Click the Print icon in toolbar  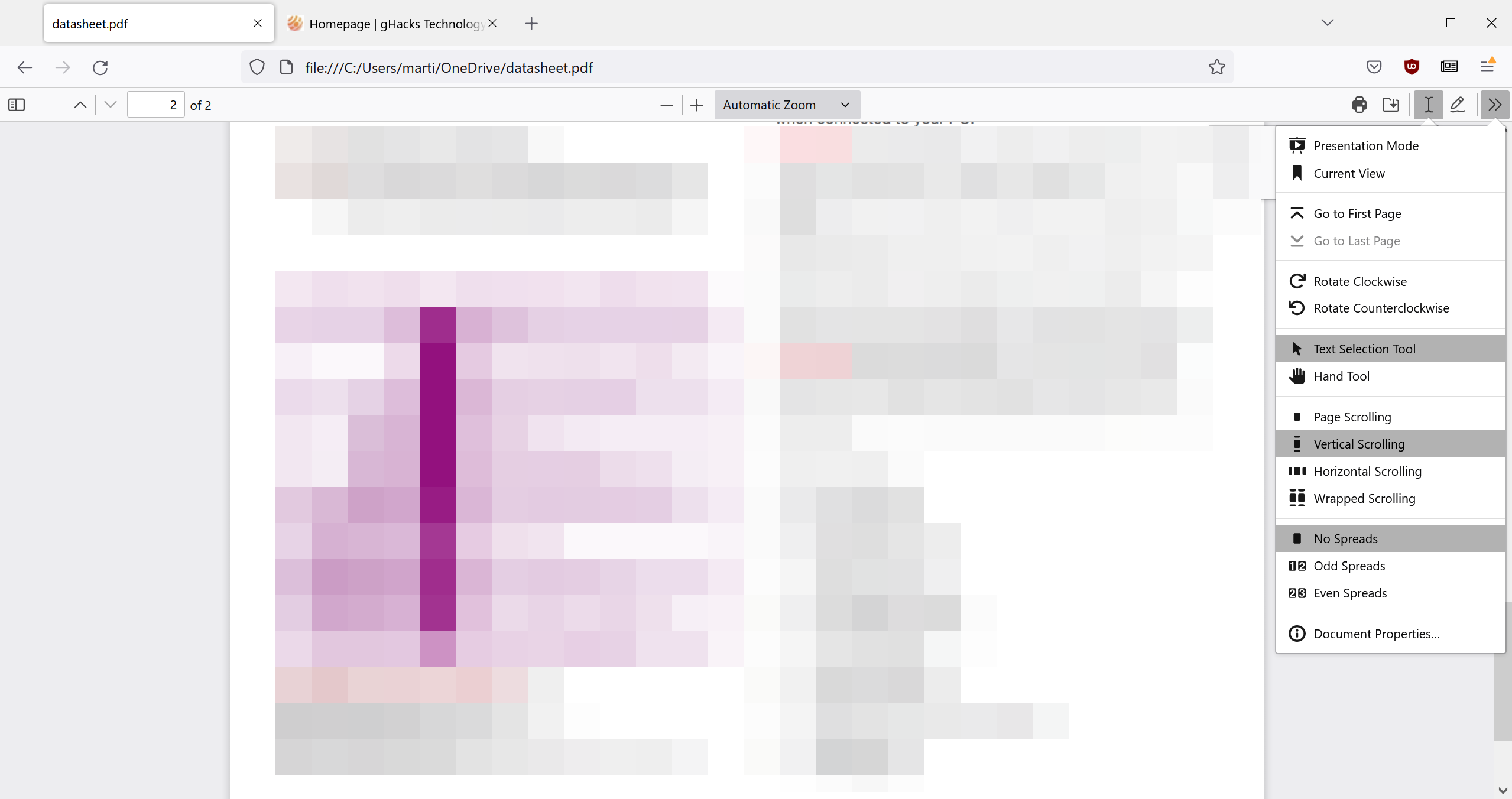[x=1358, y=104]
